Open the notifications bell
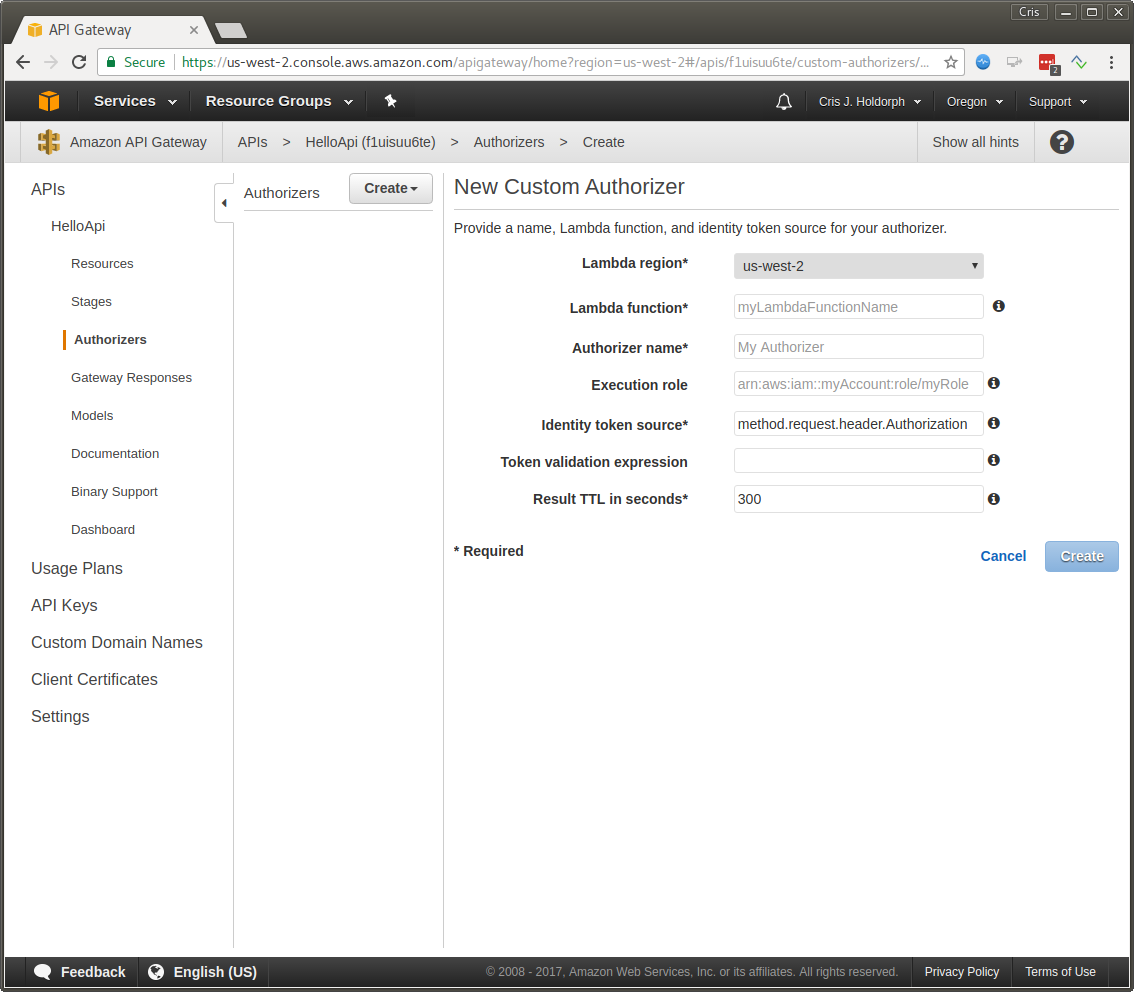 tap(784, 102)
